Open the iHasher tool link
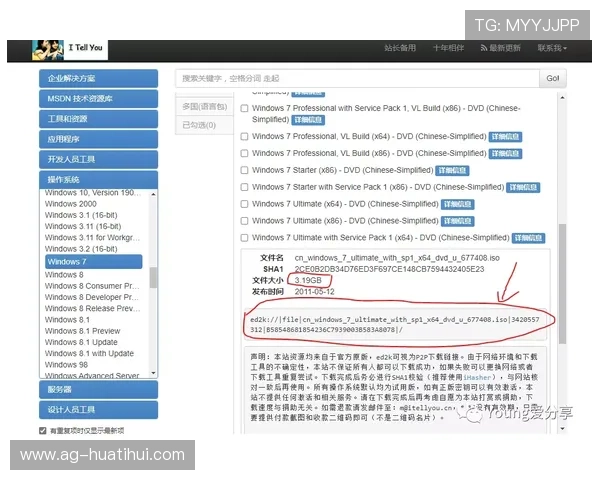Viewport: 600px width, 480px height. point(477,377)
